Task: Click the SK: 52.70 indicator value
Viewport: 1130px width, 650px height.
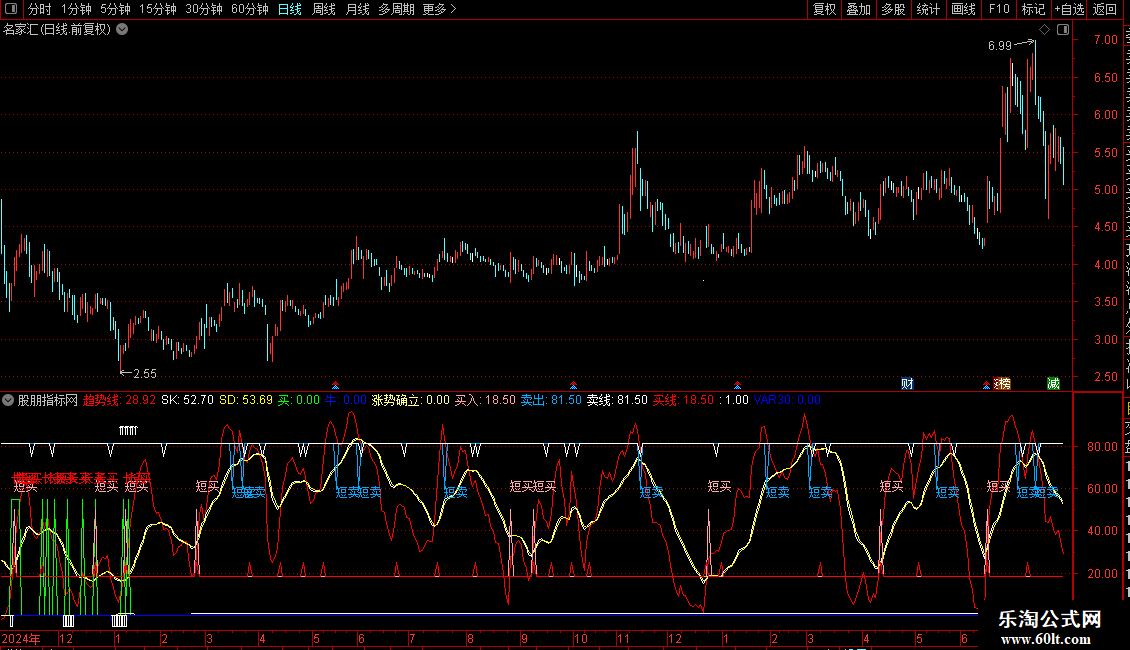Action: tap(187, 400)
